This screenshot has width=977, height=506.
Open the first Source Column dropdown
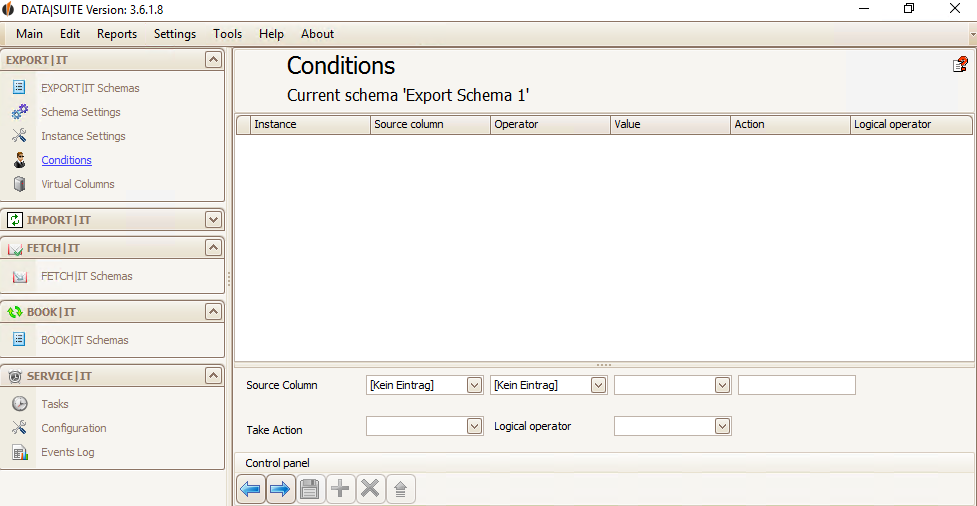475,385
